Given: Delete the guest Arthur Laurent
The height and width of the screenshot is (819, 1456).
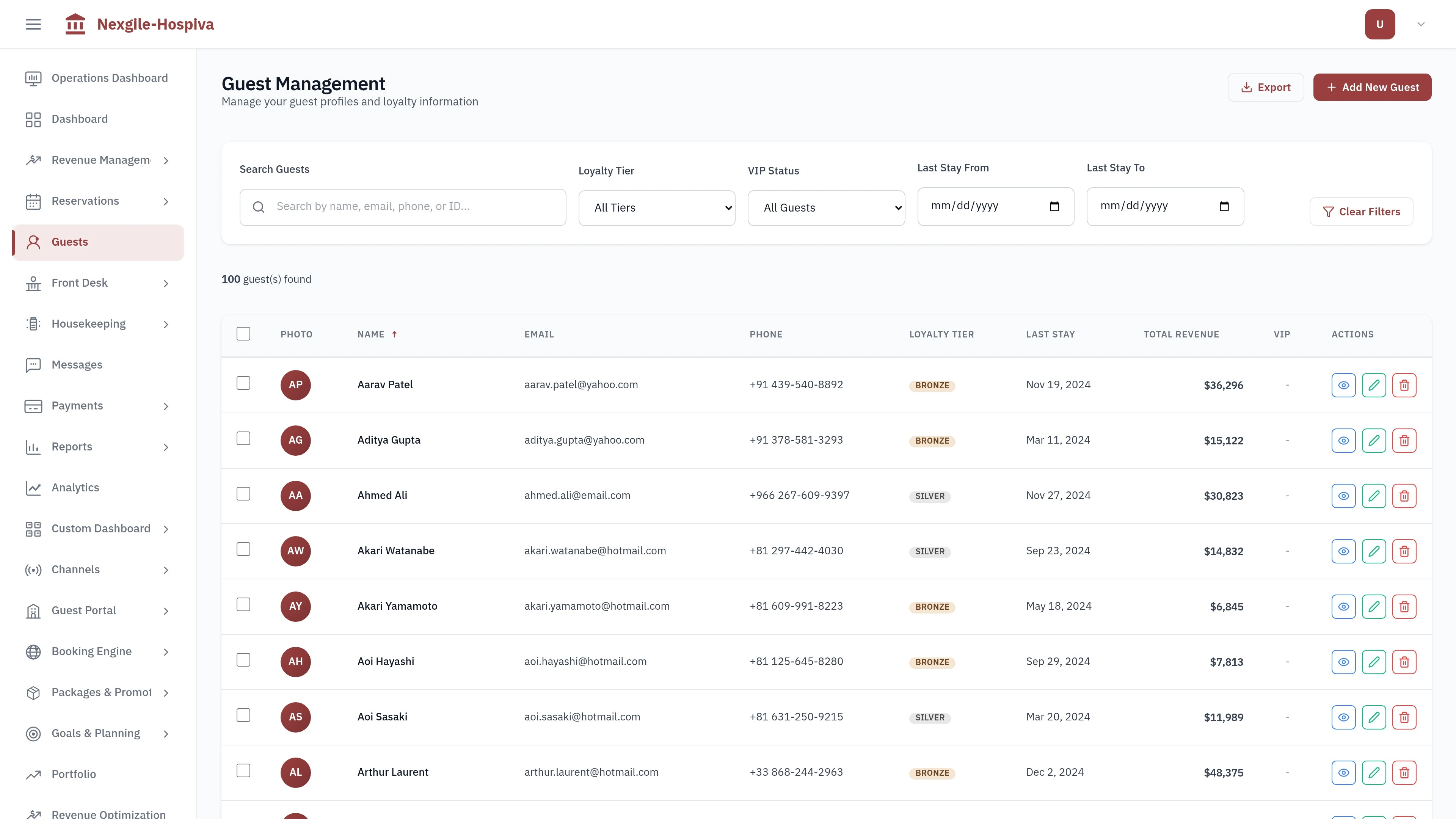Looking at the screenshot, I should pyautogui.click(x=1404, y=772).
